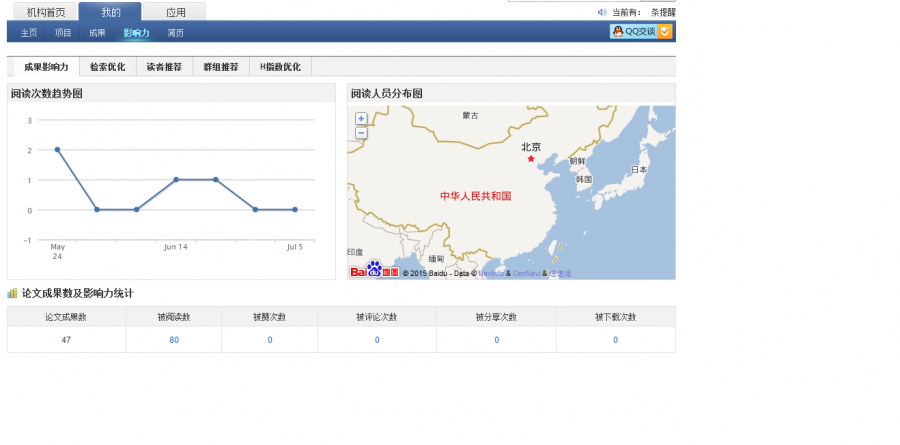Open 成果 in navigation bar
900x445 pixels.
pyautogui.click(x=97, y=33)
